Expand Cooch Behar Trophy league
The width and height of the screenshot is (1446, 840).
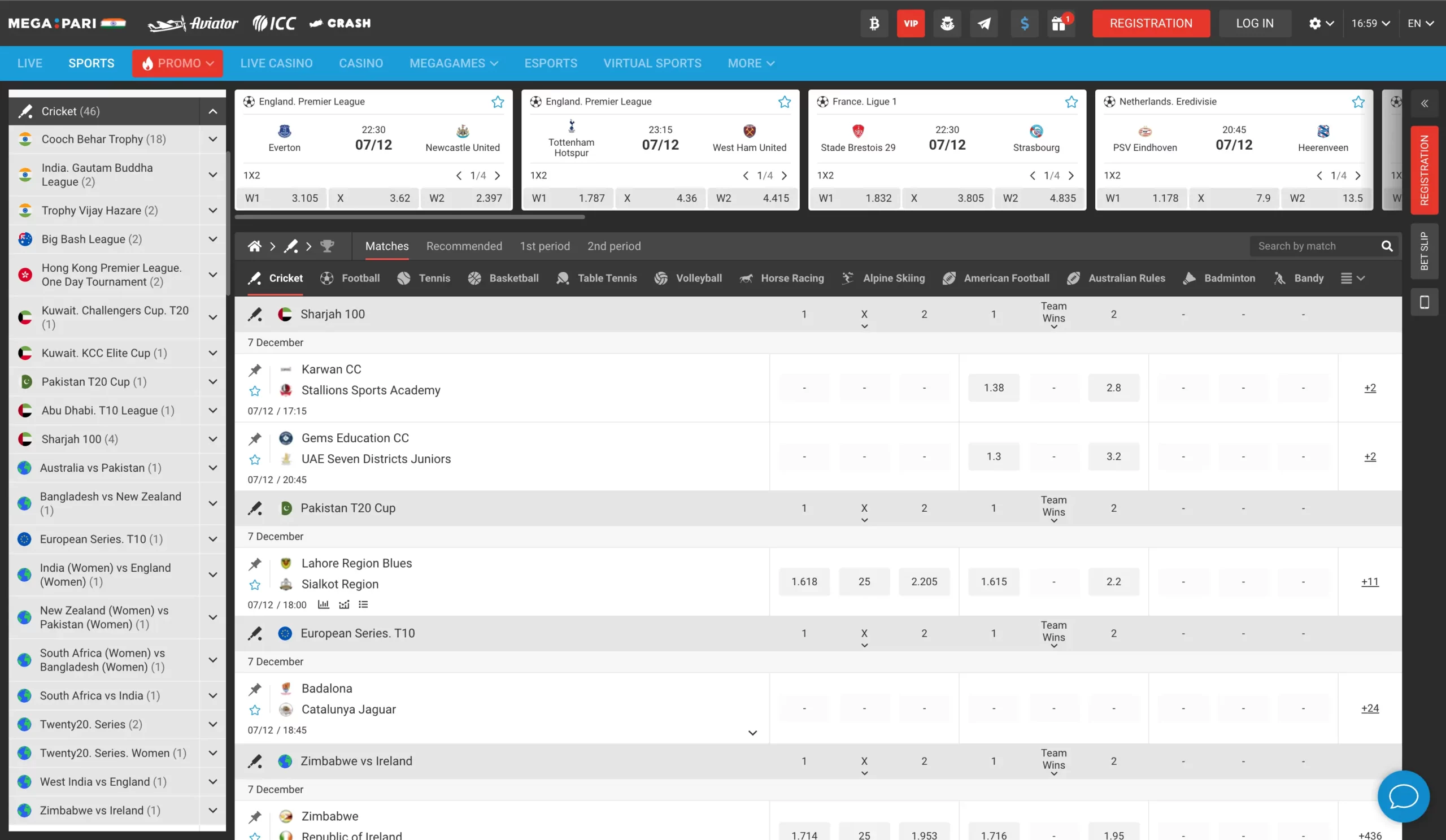coord(213,140)
